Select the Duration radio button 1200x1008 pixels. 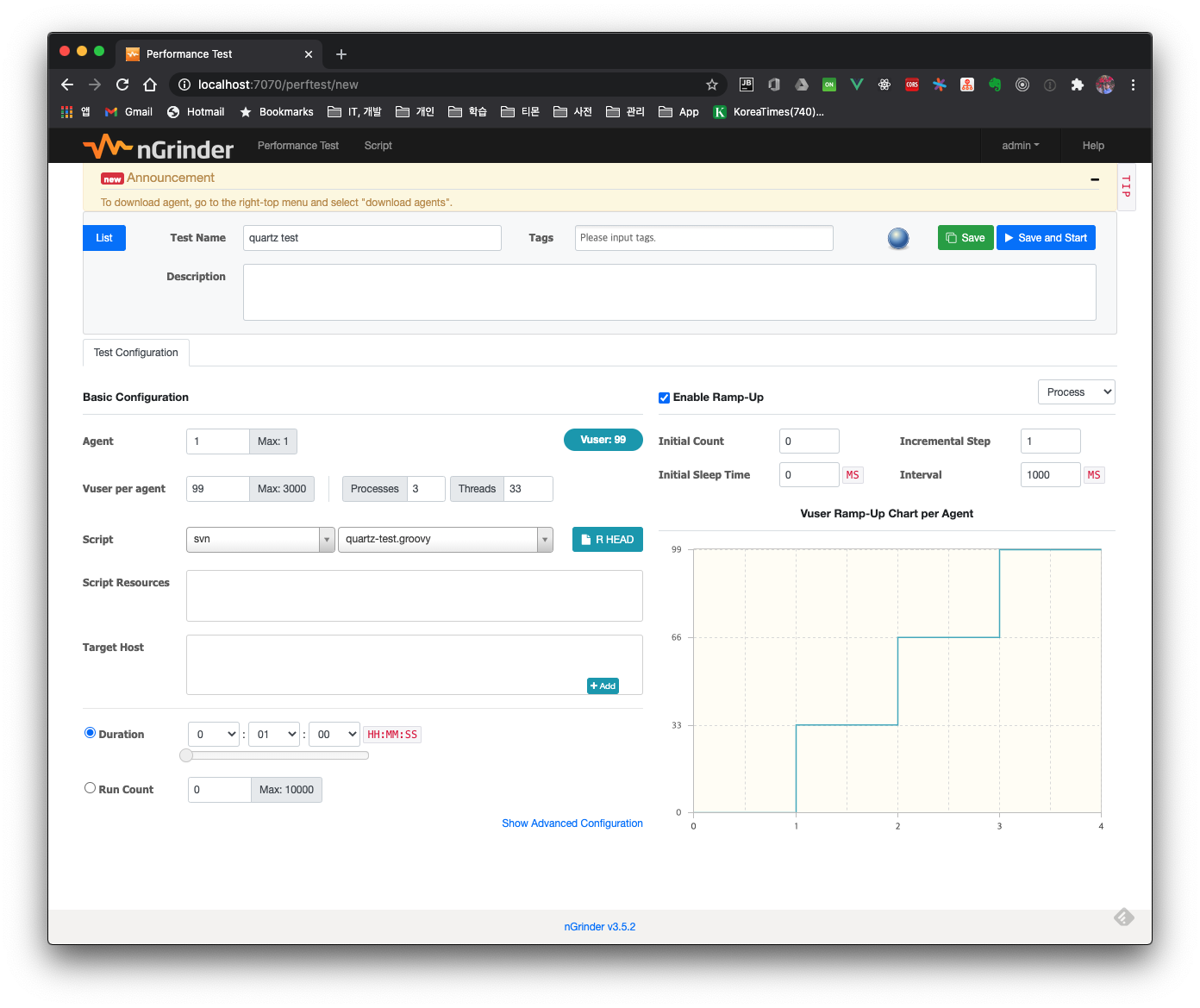pos(90,733)
